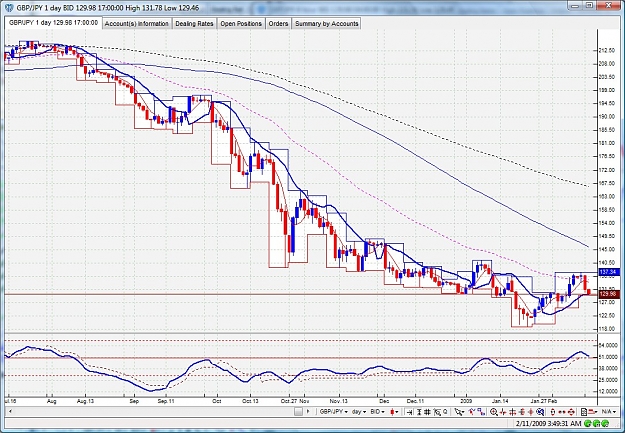Click the blue reset zoom icon
This screenshot has height=433, width=625.
pyautogui.click(x=540, y=412)
